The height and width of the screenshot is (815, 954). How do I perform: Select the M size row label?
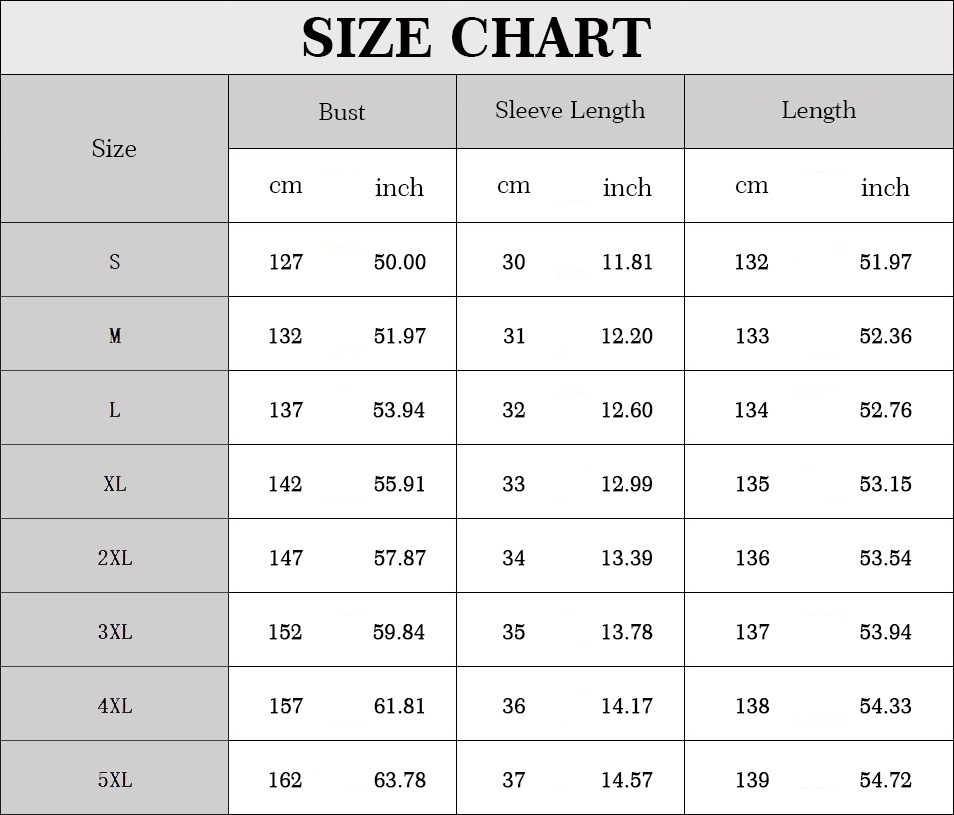[x=115, y=336]
